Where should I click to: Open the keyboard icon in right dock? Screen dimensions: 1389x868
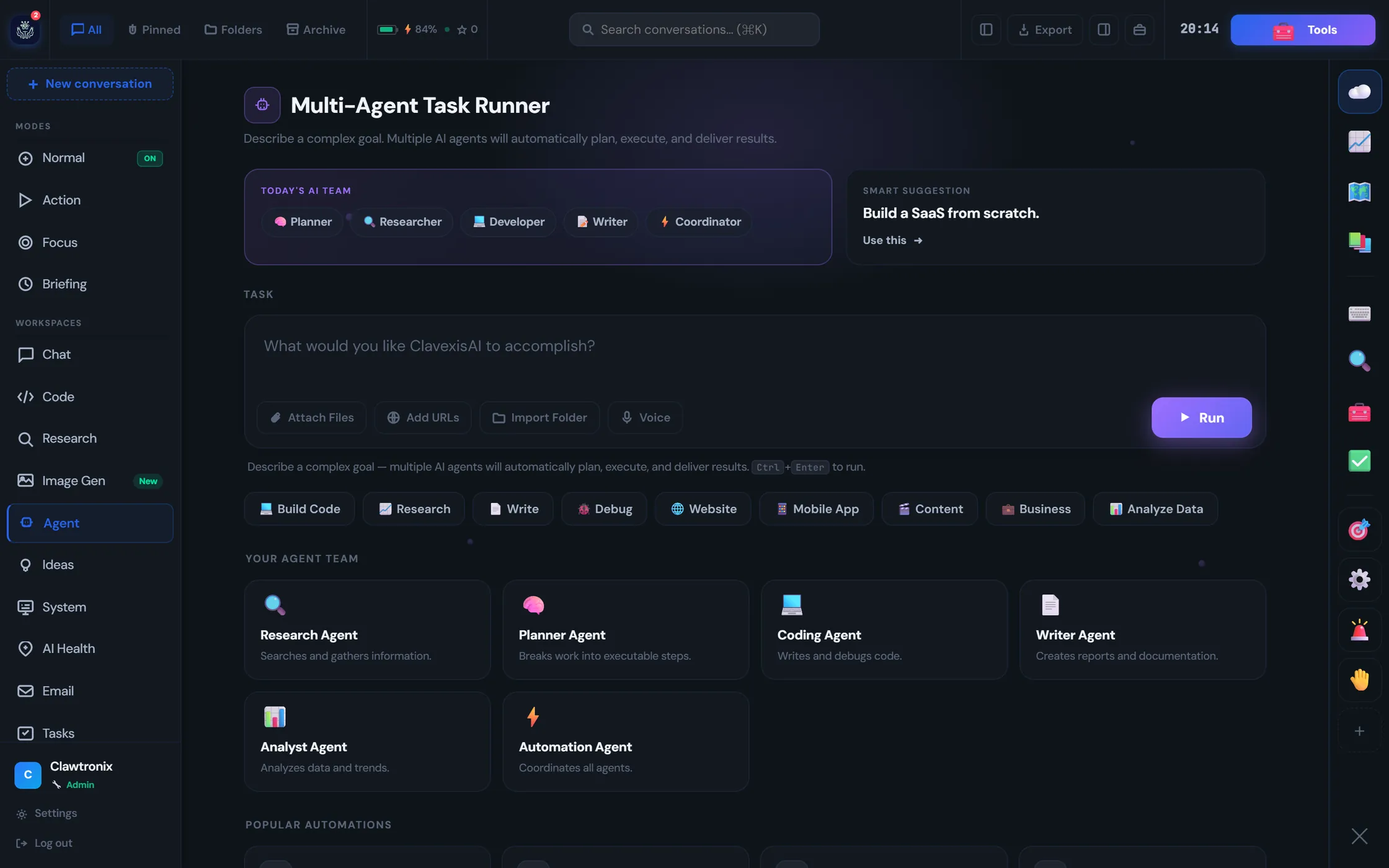(1359, 313)
